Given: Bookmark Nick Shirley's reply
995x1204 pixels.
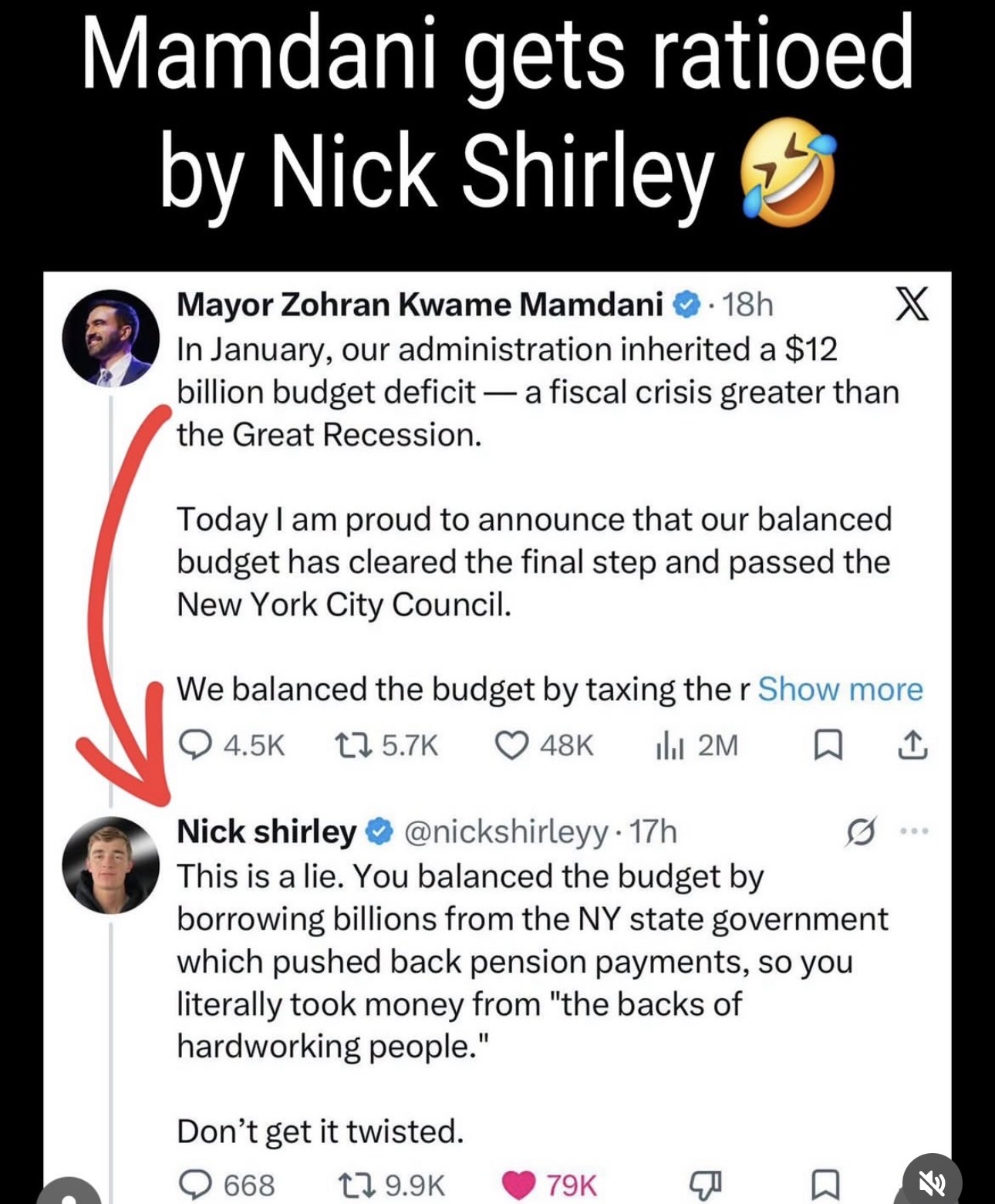Looking at the screenshot, I should coord(825,1185).
